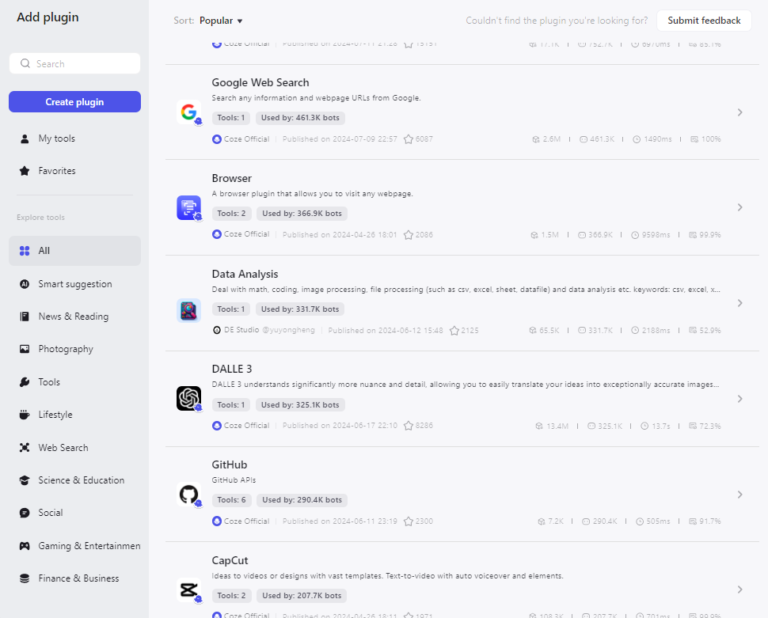
Task: Click the star icon on Google Web Search
Action: click(409, 139)
